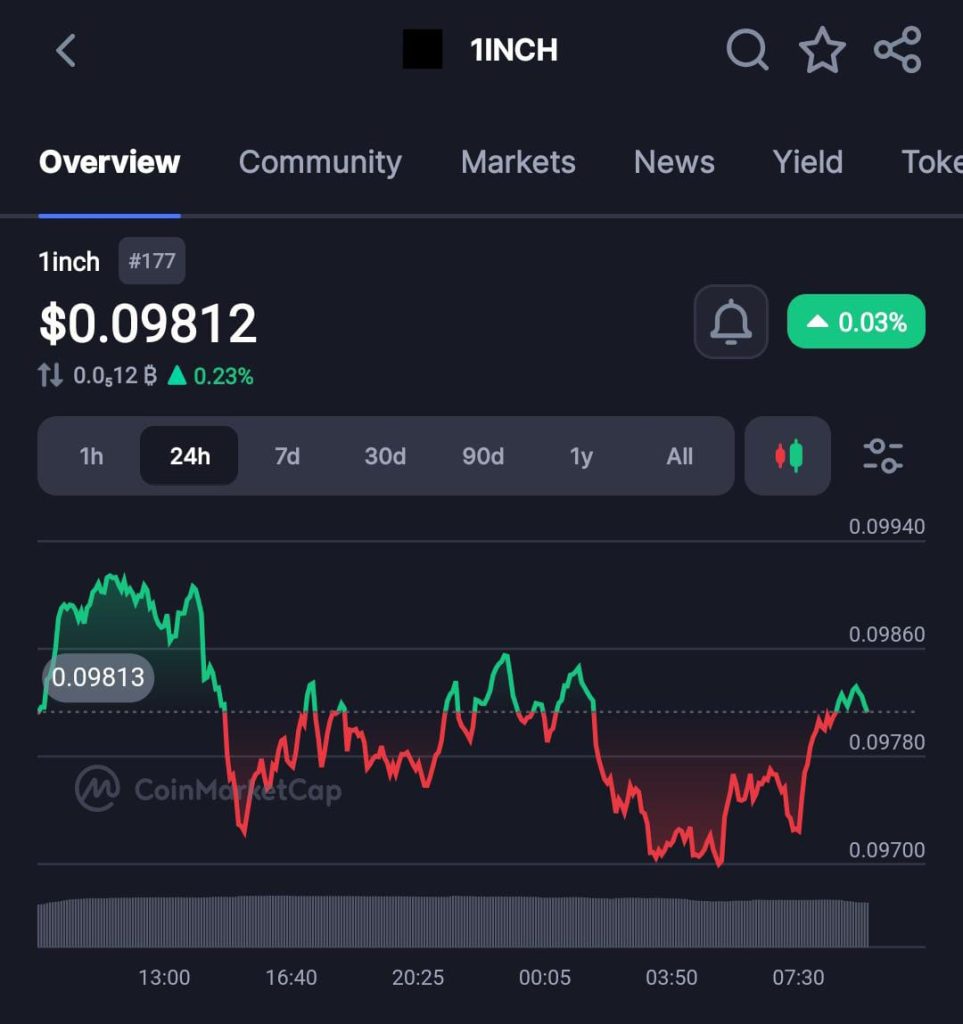This screenshot has width=963, height=1024.
Task: Click the 13:00 time axis label
Action: point(164,977)
